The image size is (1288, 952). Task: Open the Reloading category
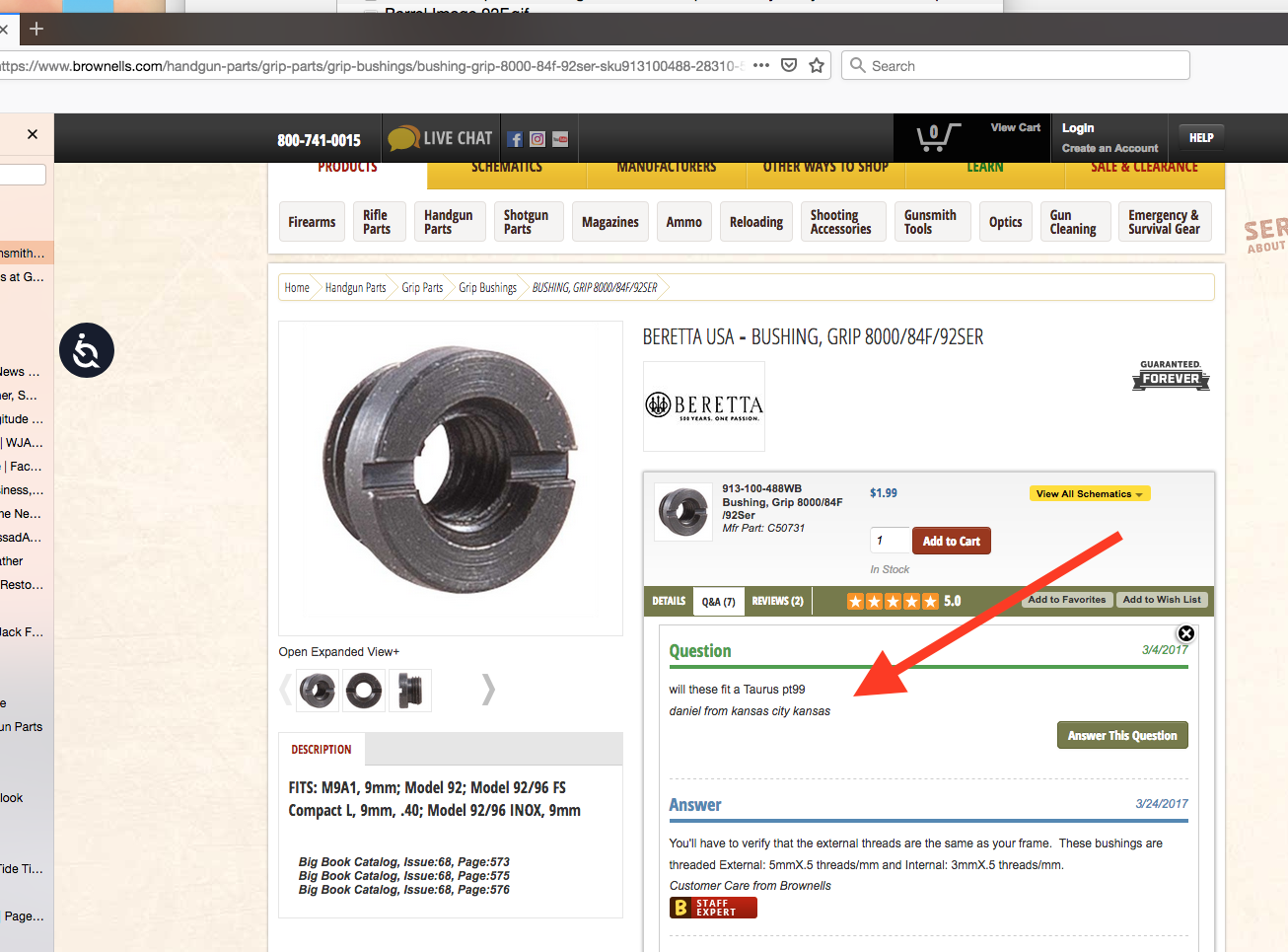(x=756, y=222)
